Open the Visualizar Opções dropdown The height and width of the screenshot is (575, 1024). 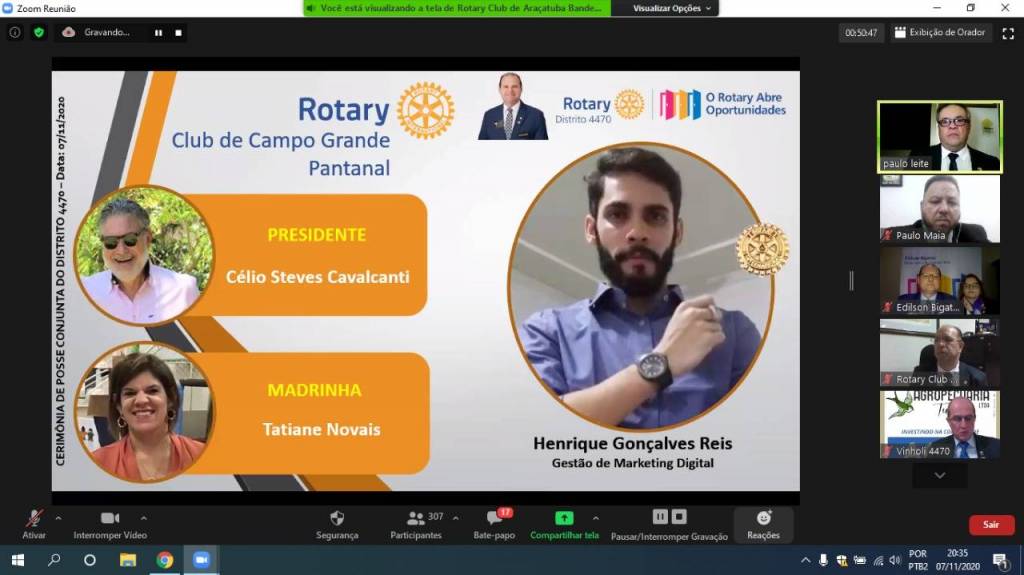(x=673, y=8)
